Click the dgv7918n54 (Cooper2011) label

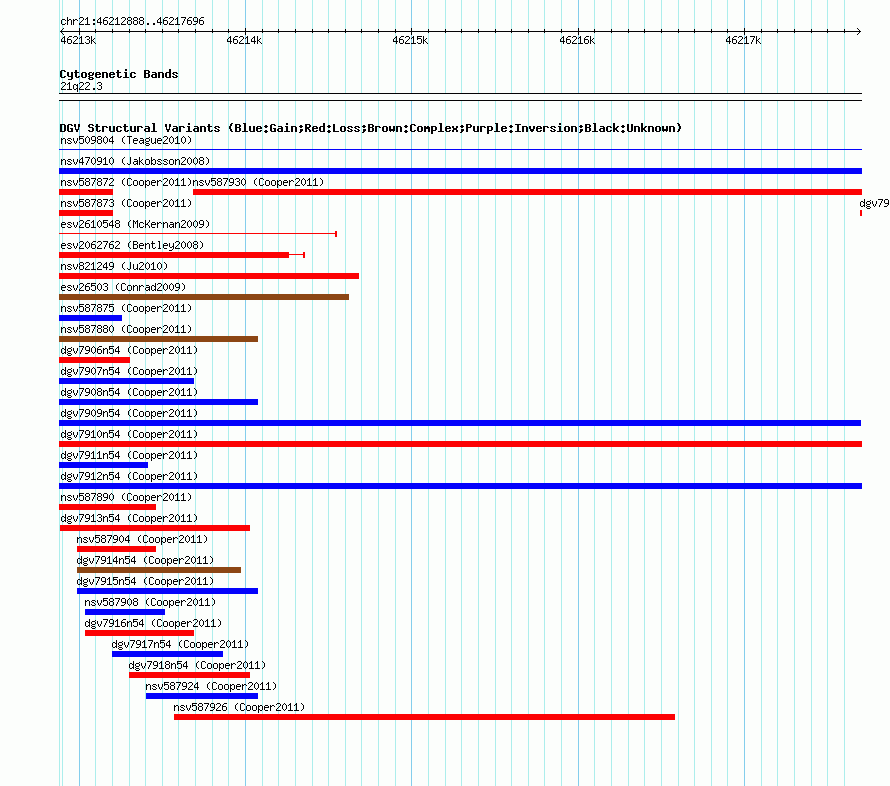coord(197,665)
